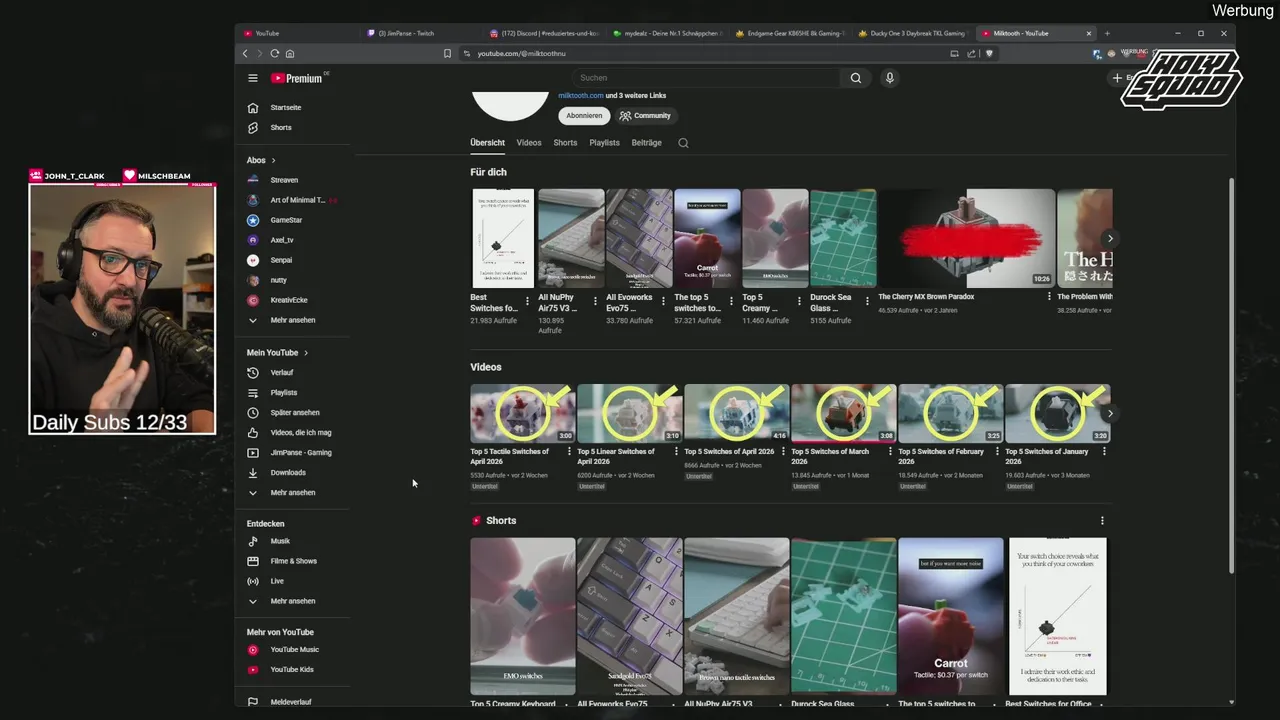The height and width of the screenshot is (720, 1280).
Task: Click the Abonnieren button
Action: tap(584, 116)
